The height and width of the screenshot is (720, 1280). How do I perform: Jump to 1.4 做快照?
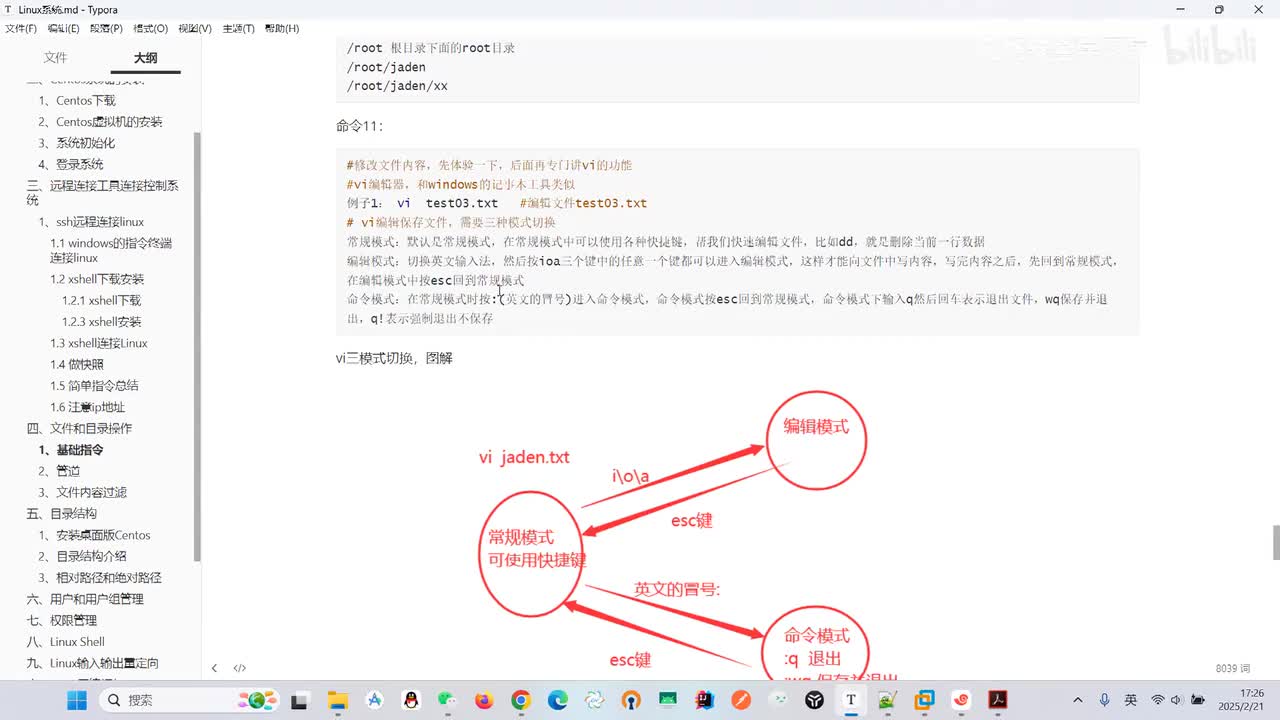[77, 364]
